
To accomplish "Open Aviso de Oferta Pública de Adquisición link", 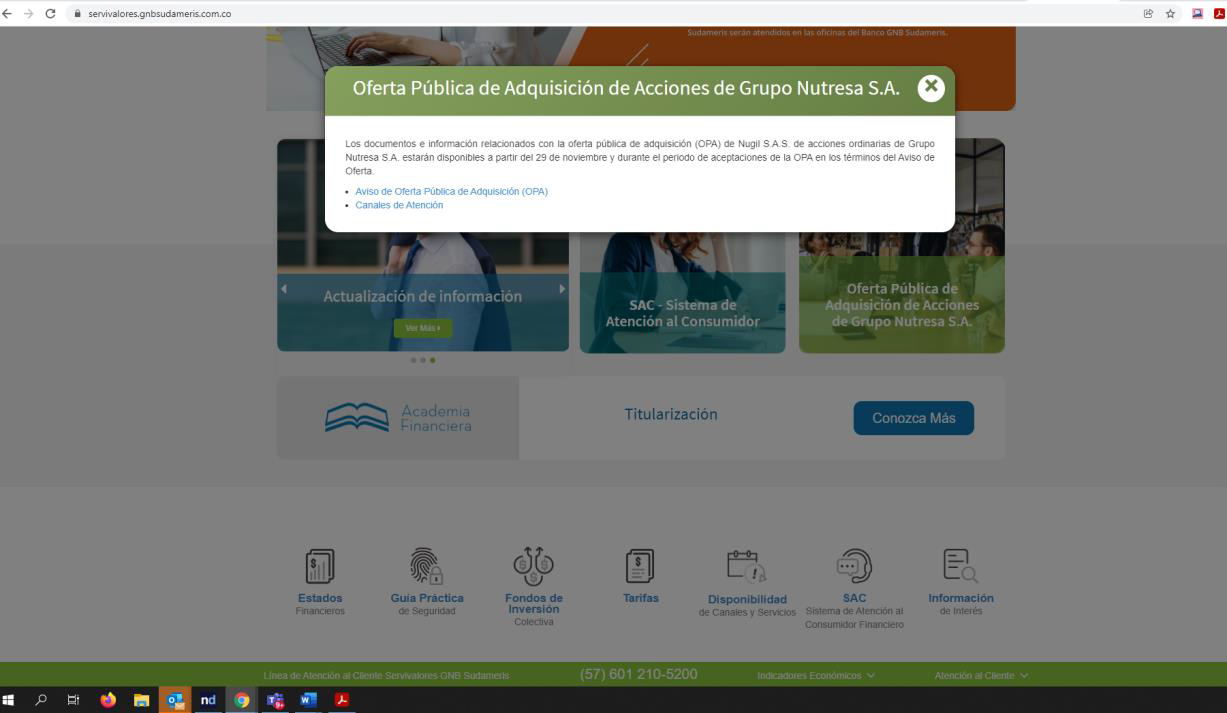I will [x=451, y=191].
